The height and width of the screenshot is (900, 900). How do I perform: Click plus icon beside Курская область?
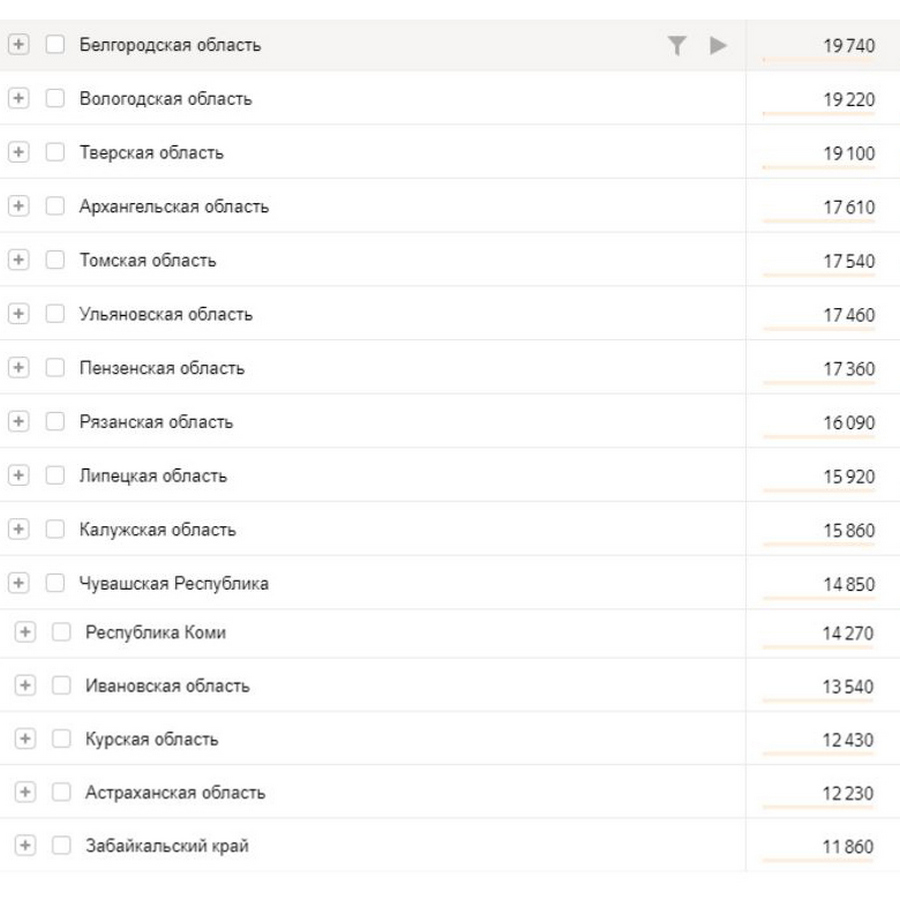click(25, 739)
